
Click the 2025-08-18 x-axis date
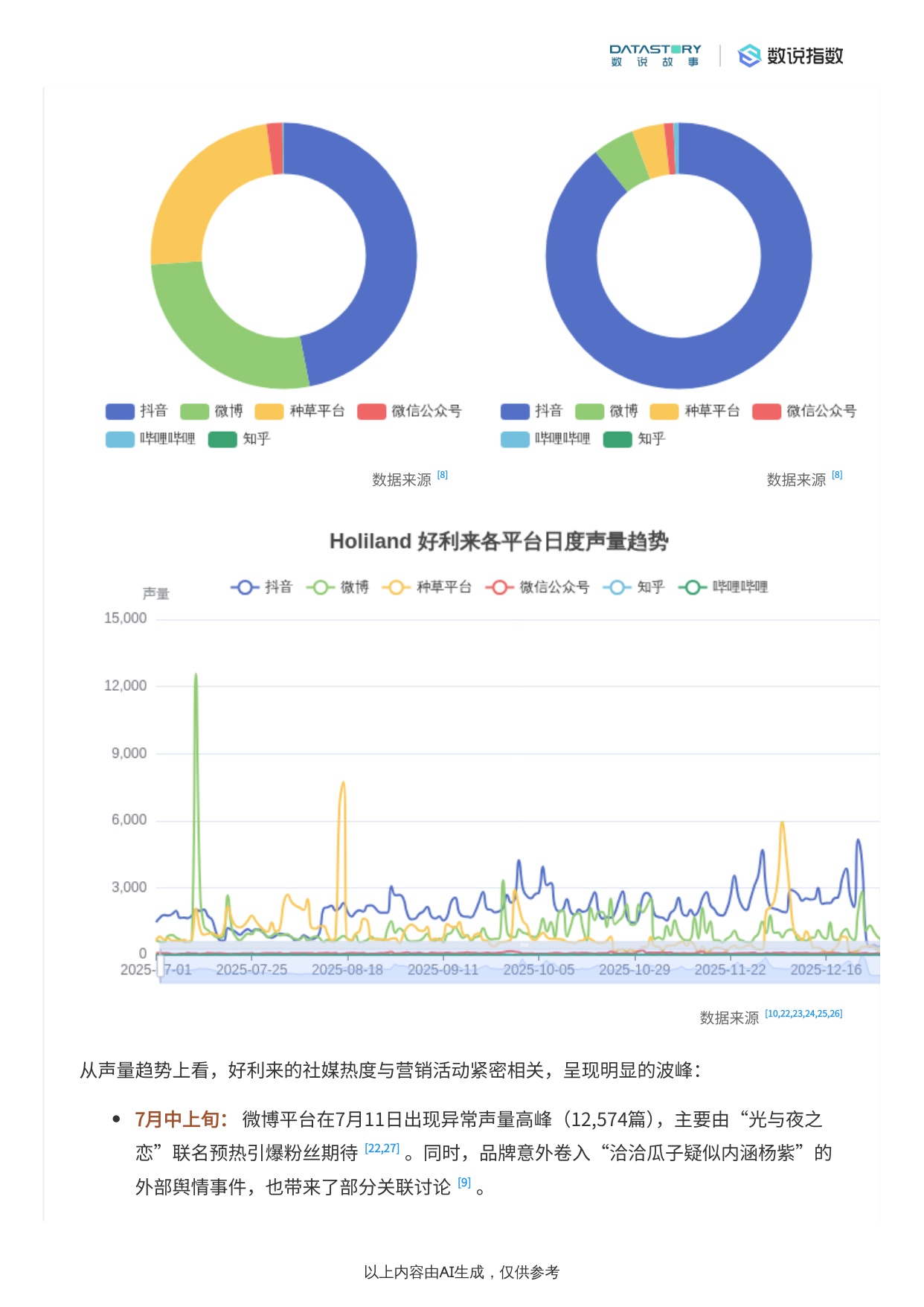347,970
